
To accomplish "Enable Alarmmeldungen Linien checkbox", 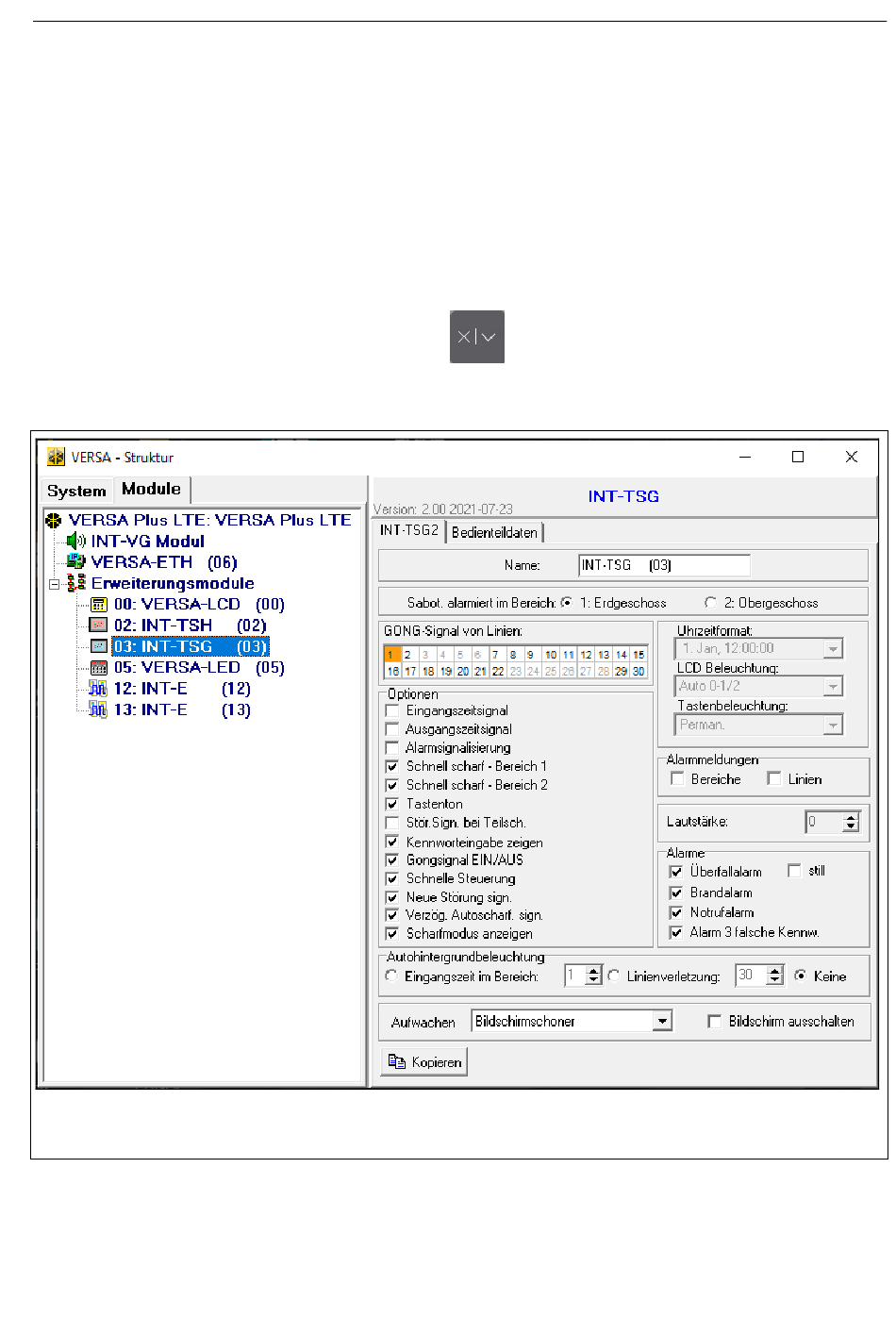I will coord(774,779).
